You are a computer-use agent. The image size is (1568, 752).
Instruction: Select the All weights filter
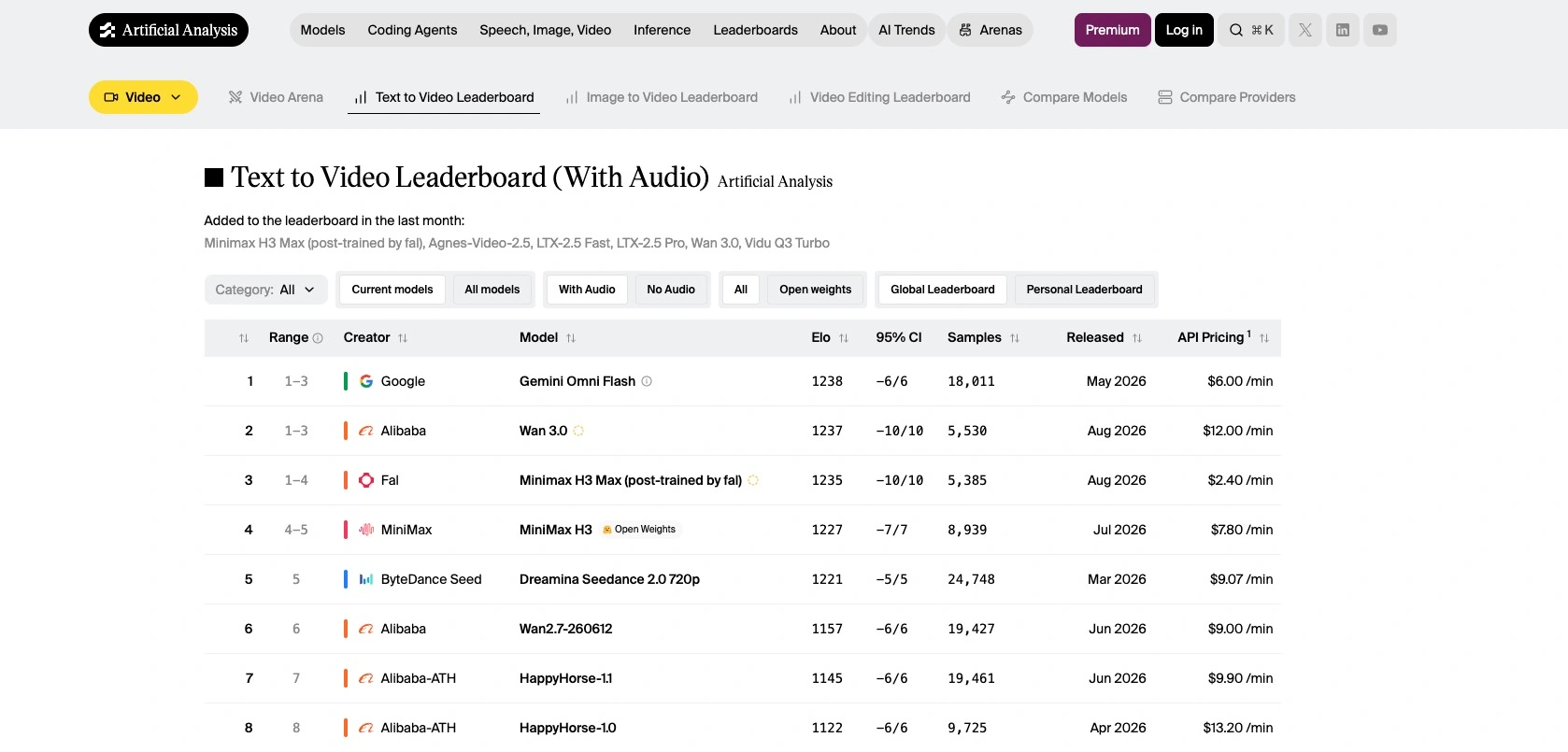[x=741, y=290]
